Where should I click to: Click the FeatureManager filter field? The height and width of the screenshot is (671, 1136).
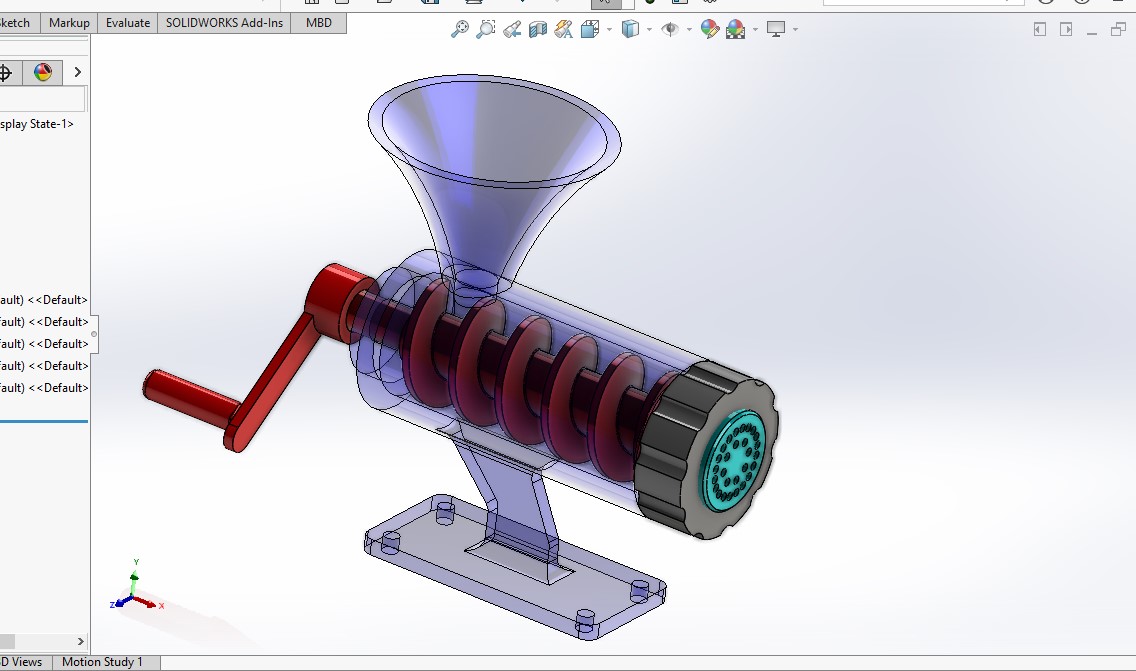click(x=43, y=99)
